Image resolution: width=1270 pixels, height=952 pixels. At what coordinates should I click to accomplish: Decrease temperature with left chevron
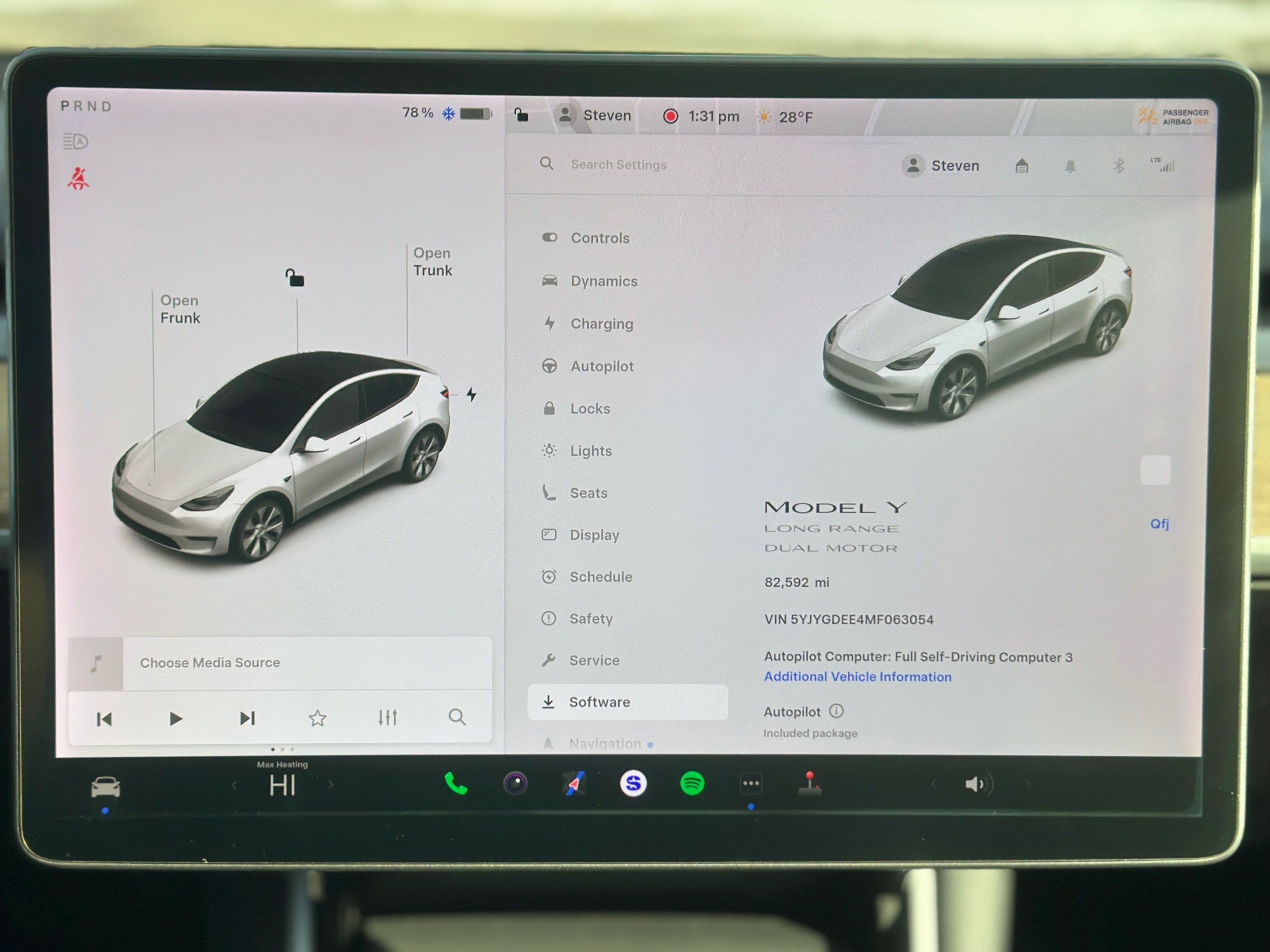pyautogui.click(x=234, y=785)
